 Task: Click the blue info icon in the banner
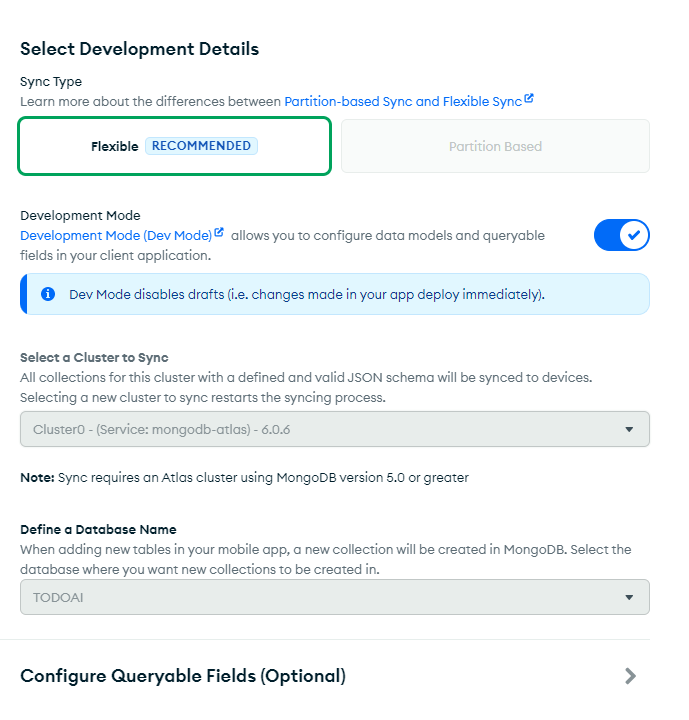47,294
